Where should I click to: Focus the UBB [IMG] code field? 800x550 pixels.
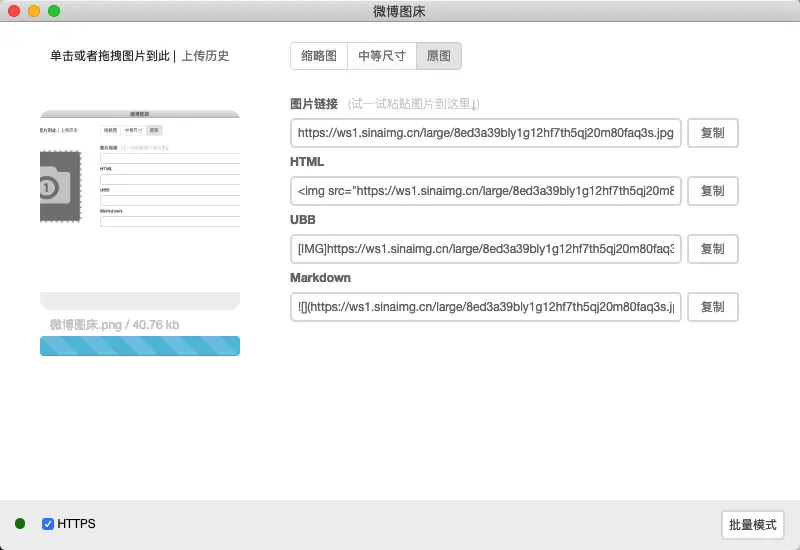coord(486,249)
